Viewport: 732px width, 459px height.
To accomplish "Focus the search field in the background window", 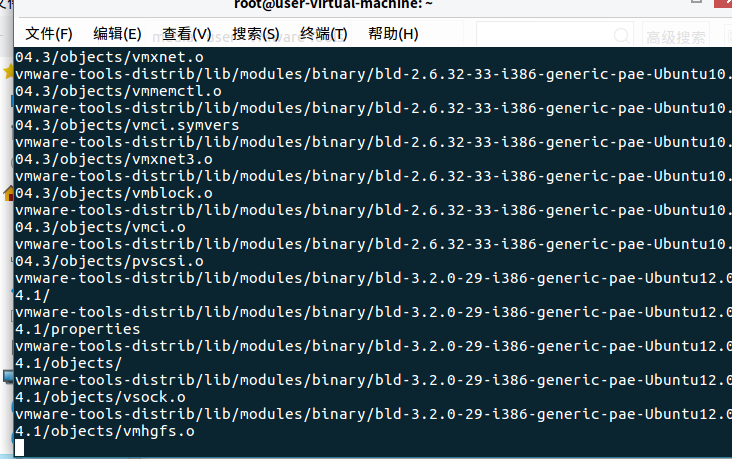I will click(555, 35).
